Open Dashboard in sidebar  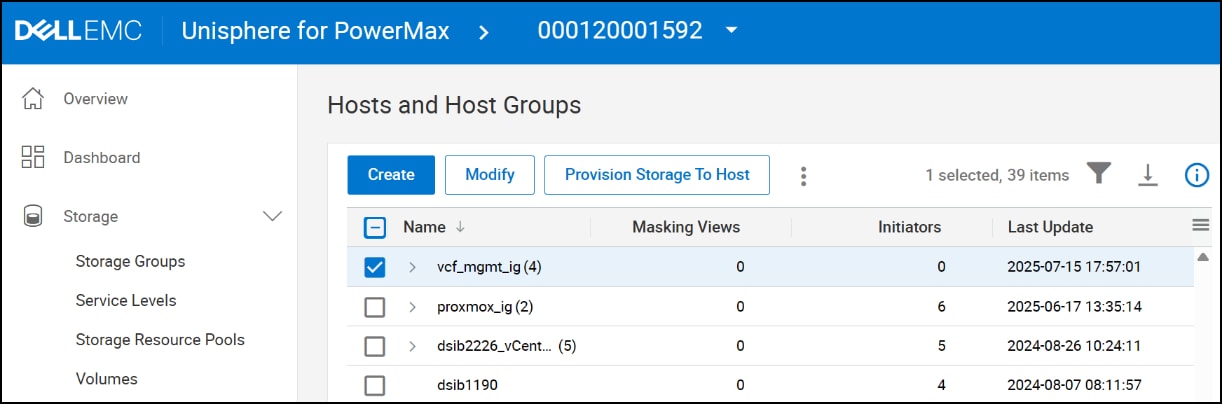tap(102, 158)
